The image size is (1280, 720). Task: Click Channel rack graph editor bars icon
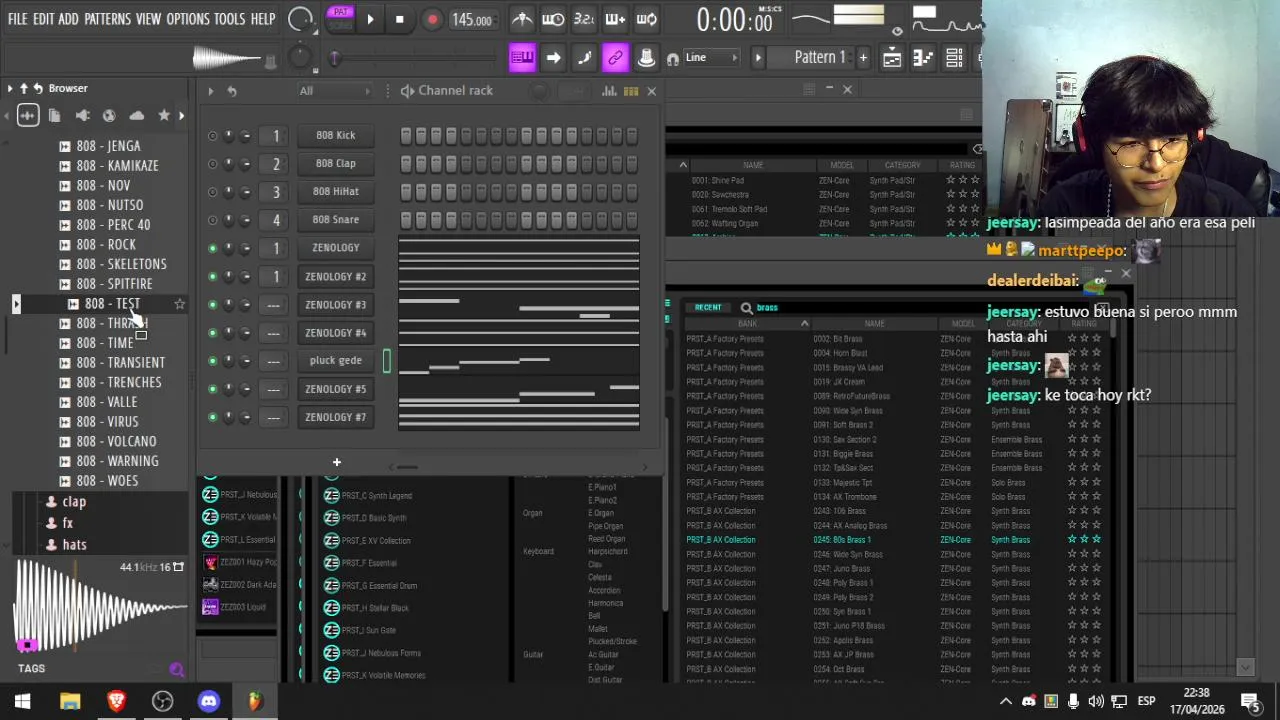pos(609,91)
